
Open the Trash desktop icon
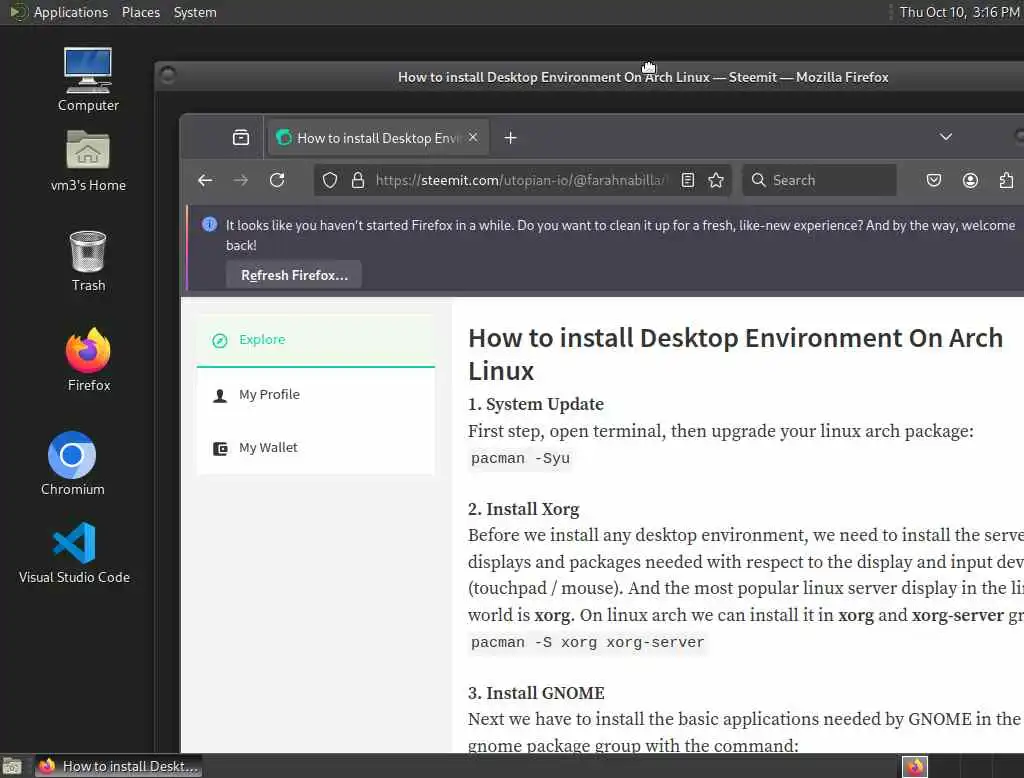(x=88, y=261)
